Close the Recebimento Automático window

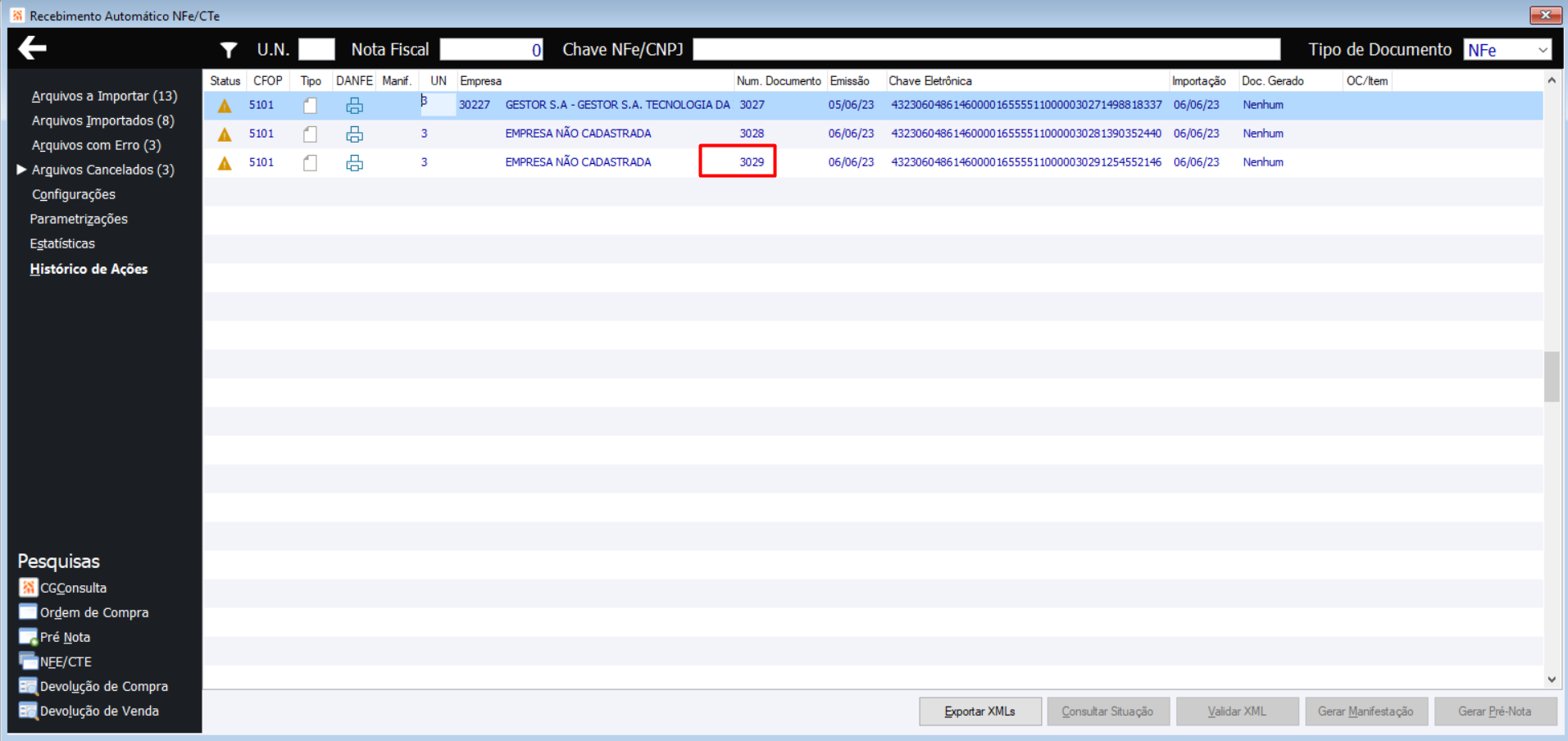click(1545, 15)
